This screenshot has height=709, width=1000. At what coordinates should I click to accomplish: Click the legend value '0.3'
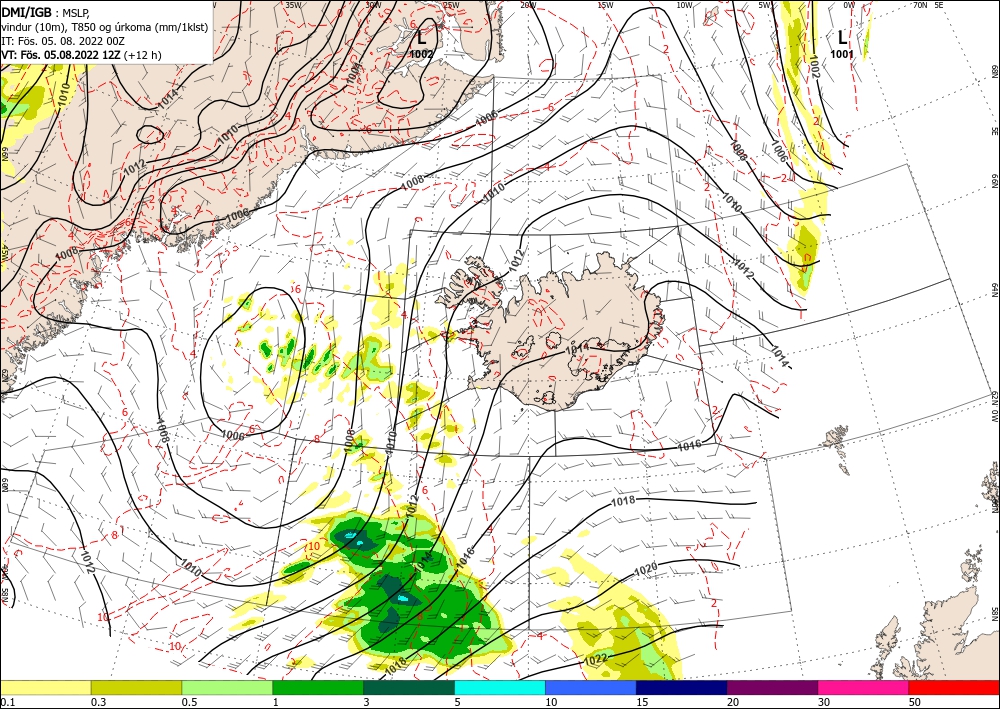pyautogui.click(x=98, y=702)
